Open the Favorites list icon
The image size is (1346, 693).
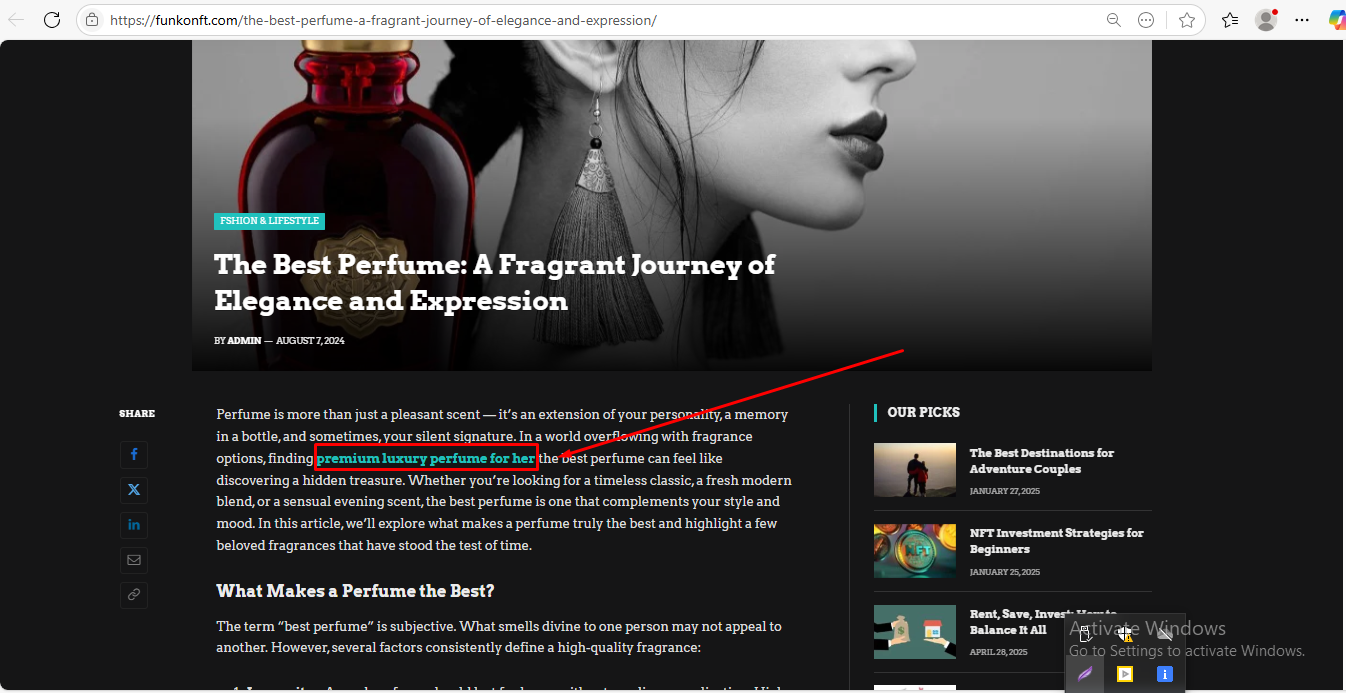[1230, 20]
